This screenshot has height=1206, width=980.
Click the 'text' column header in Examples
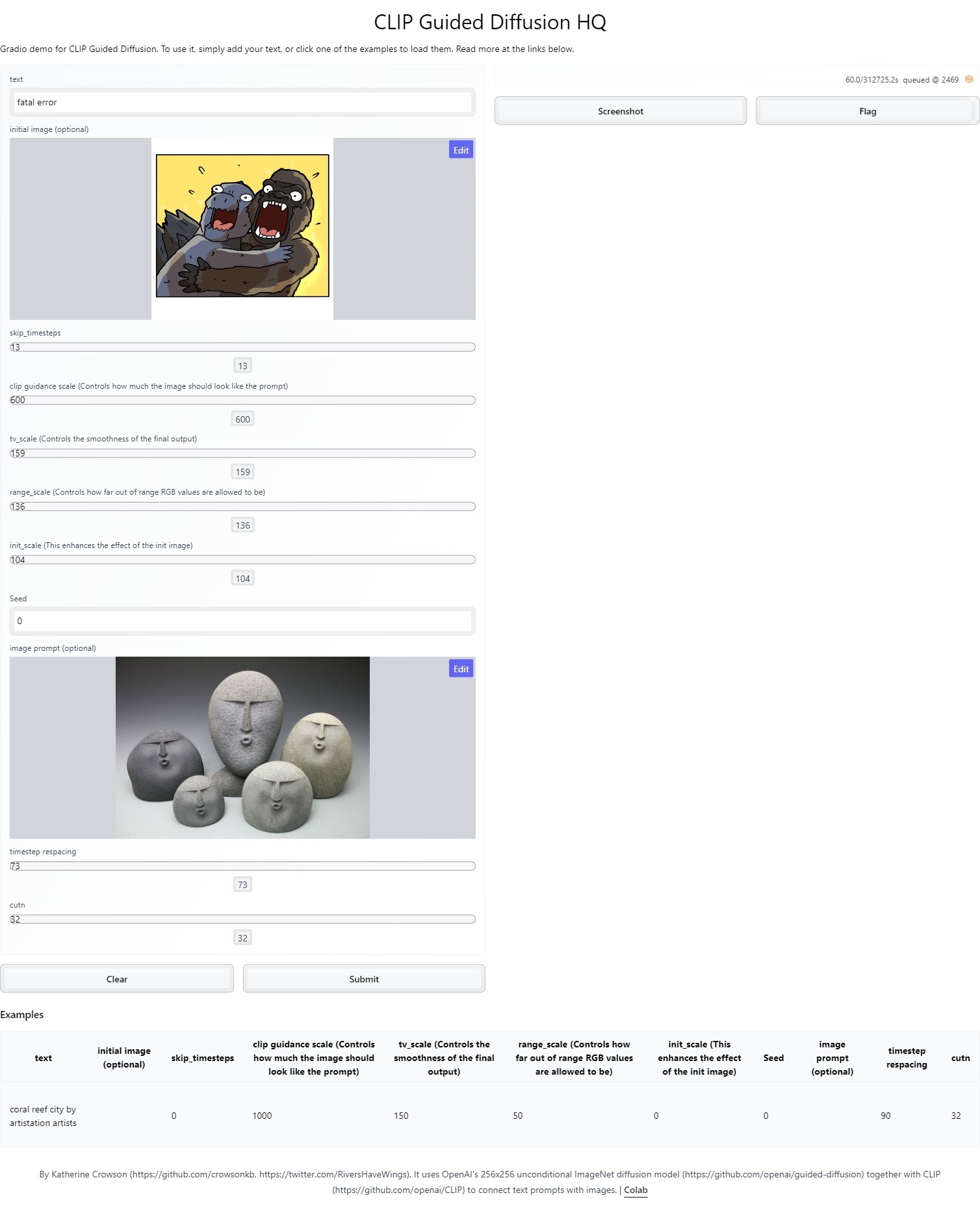pos(43,1058)
